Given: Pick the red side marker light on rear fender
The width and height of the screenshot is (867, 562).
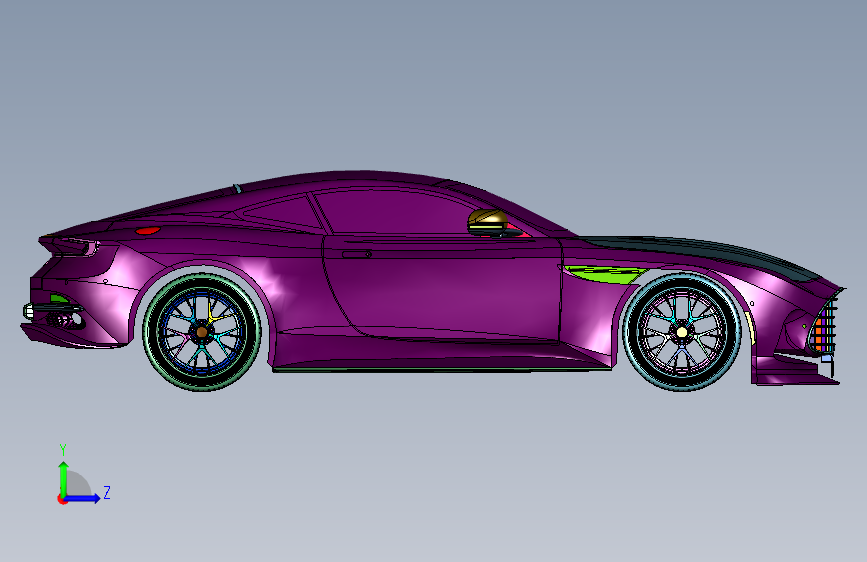Looking at the screenshot, I should [x=148, y=231].
